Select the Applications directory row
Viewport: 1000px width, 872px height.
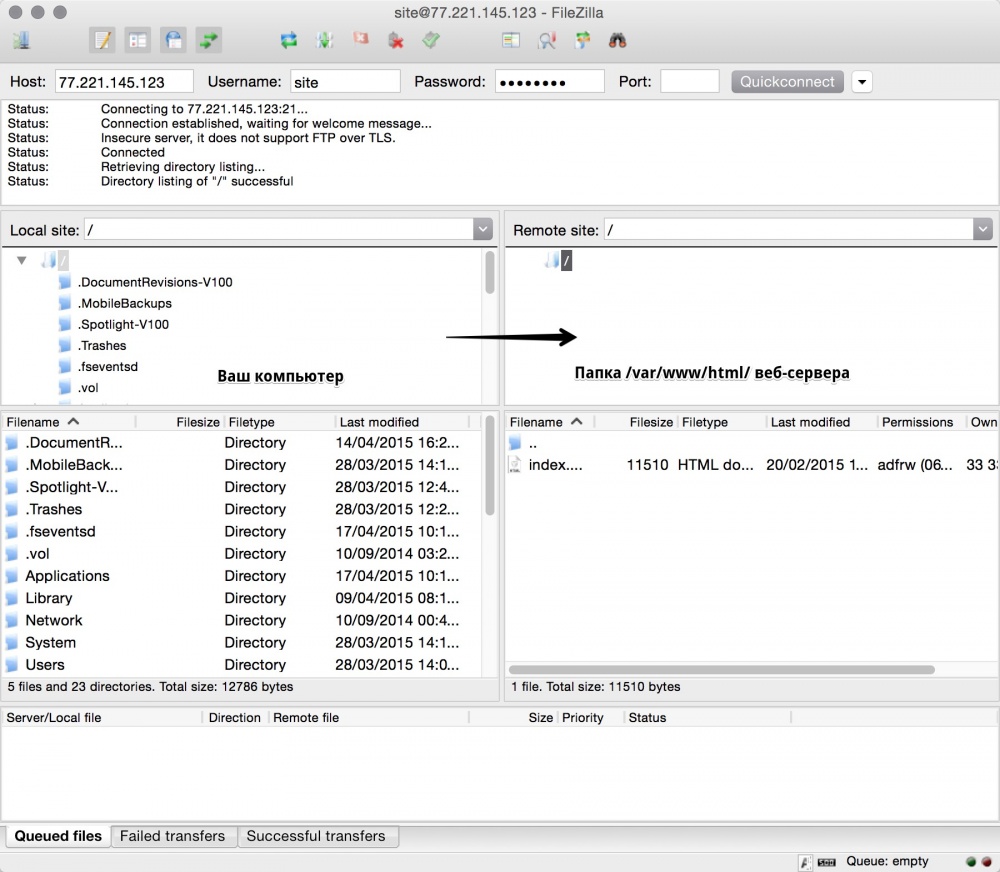[242, 576]
